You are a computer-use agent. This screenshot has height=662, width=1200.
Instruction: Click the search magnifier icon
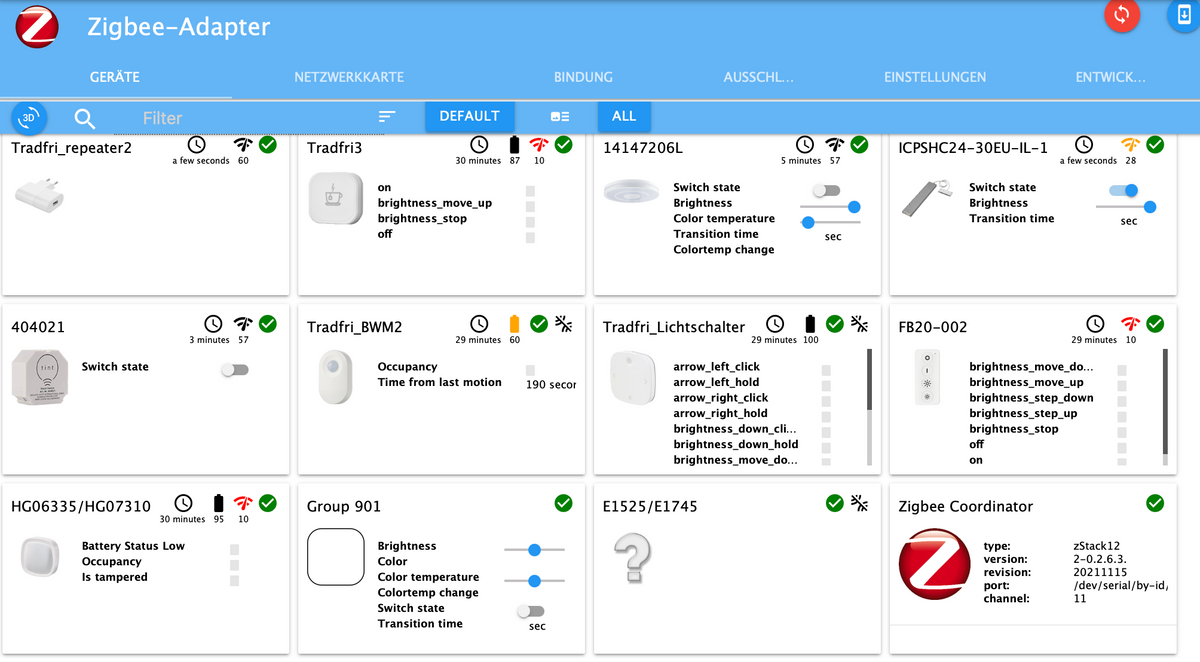85,118
